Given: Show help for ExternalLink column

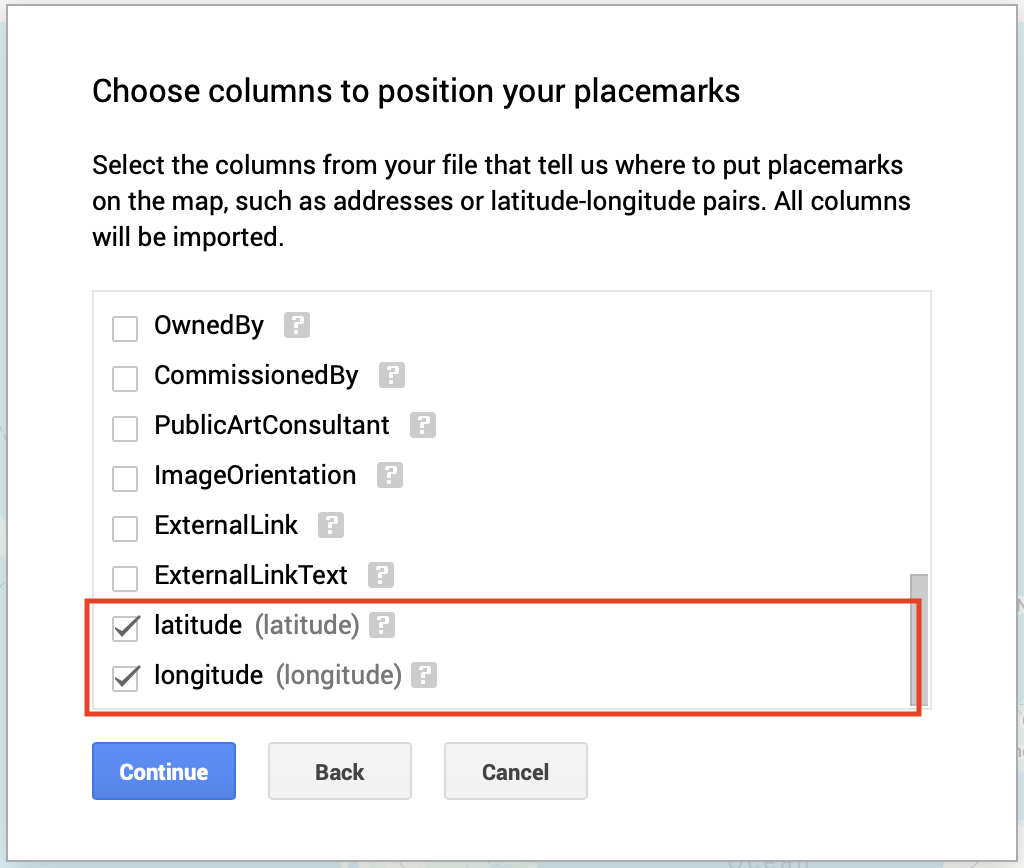Looking at the screenshot, I should 331,525.
